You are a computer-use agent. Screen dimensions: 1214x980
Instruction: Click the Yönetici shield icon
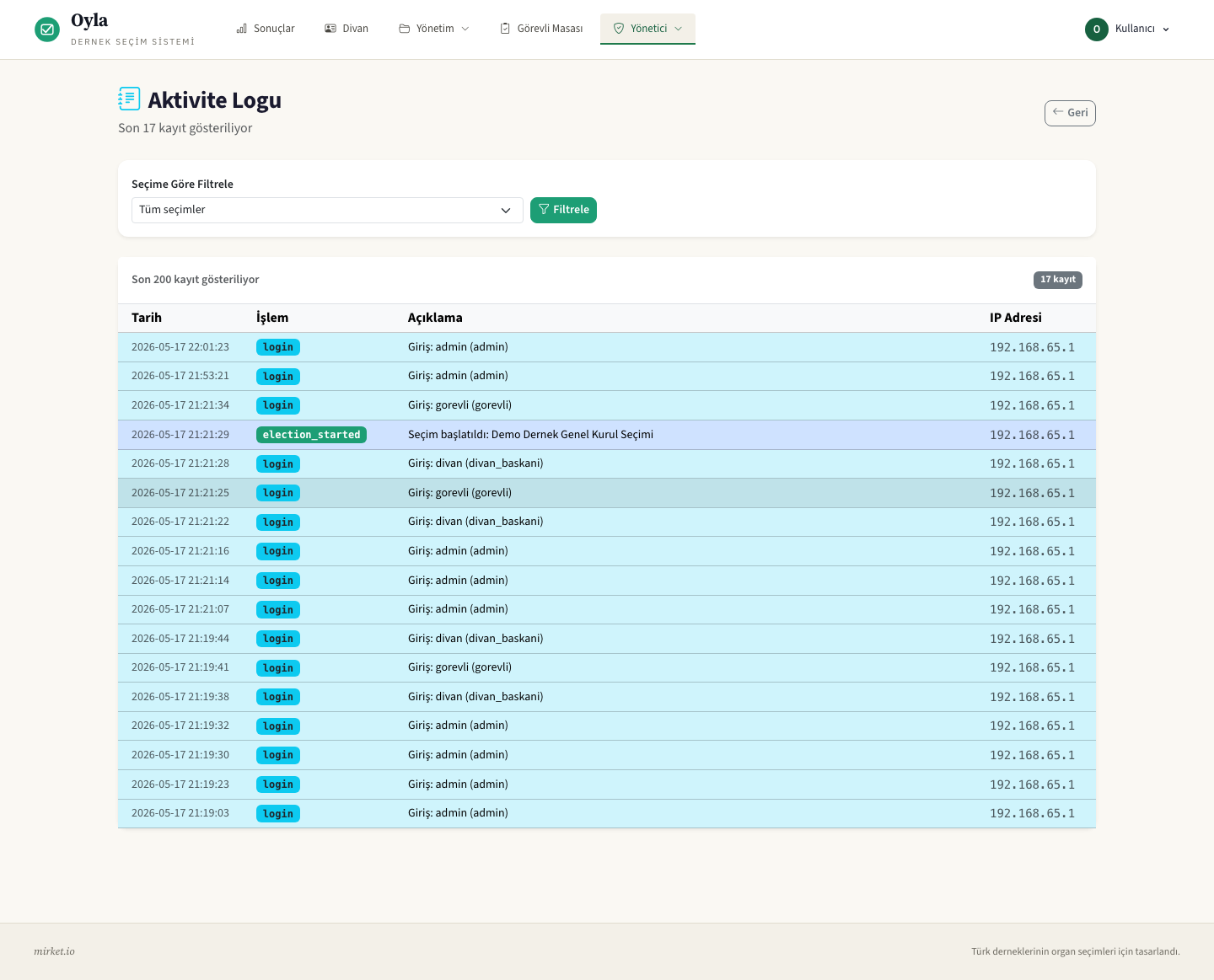pyautogui.click(x=619, y=29)
